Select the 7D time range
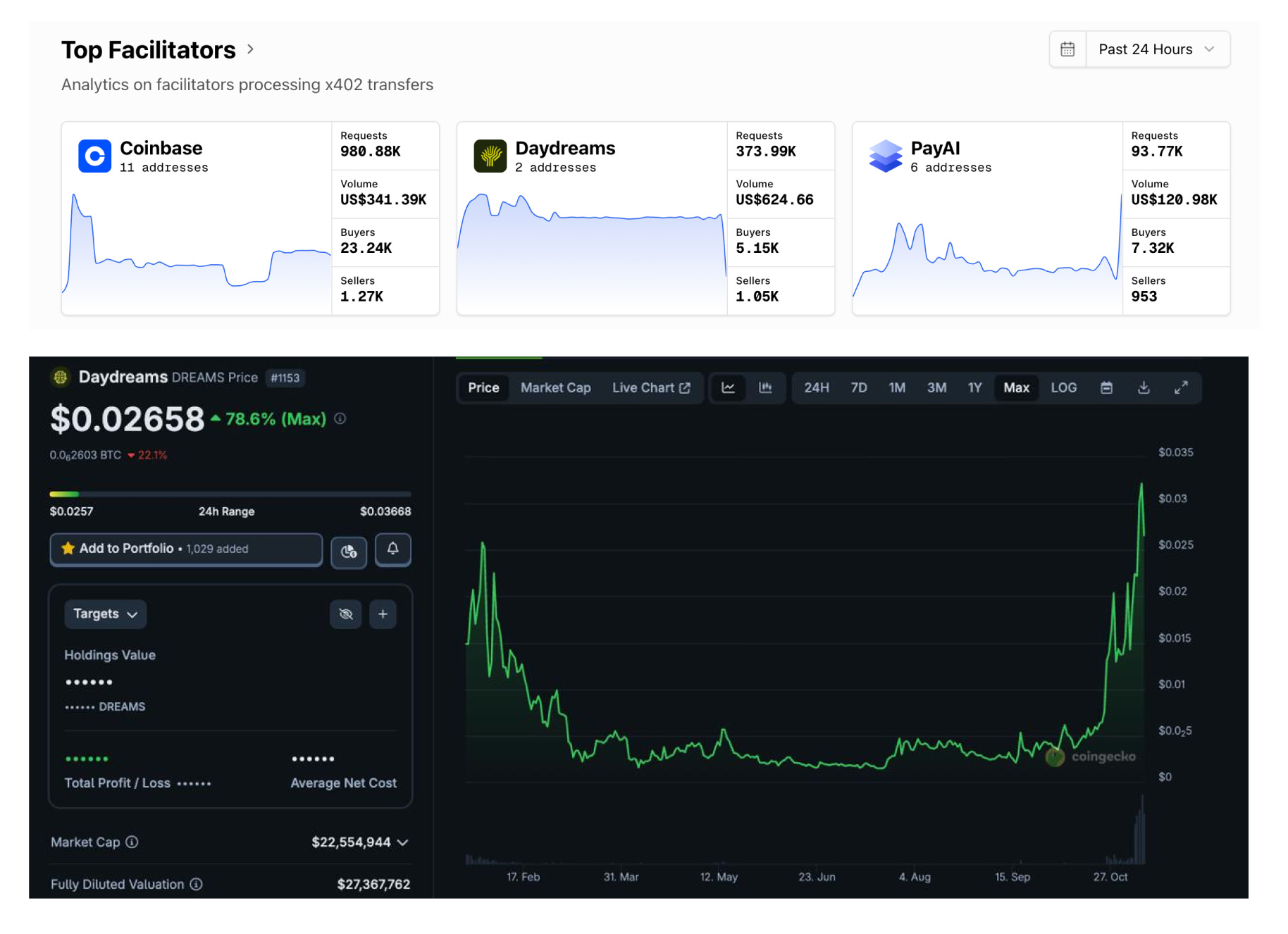The height and width of the screenshot is (934, 1288). [x=858, y=387]
